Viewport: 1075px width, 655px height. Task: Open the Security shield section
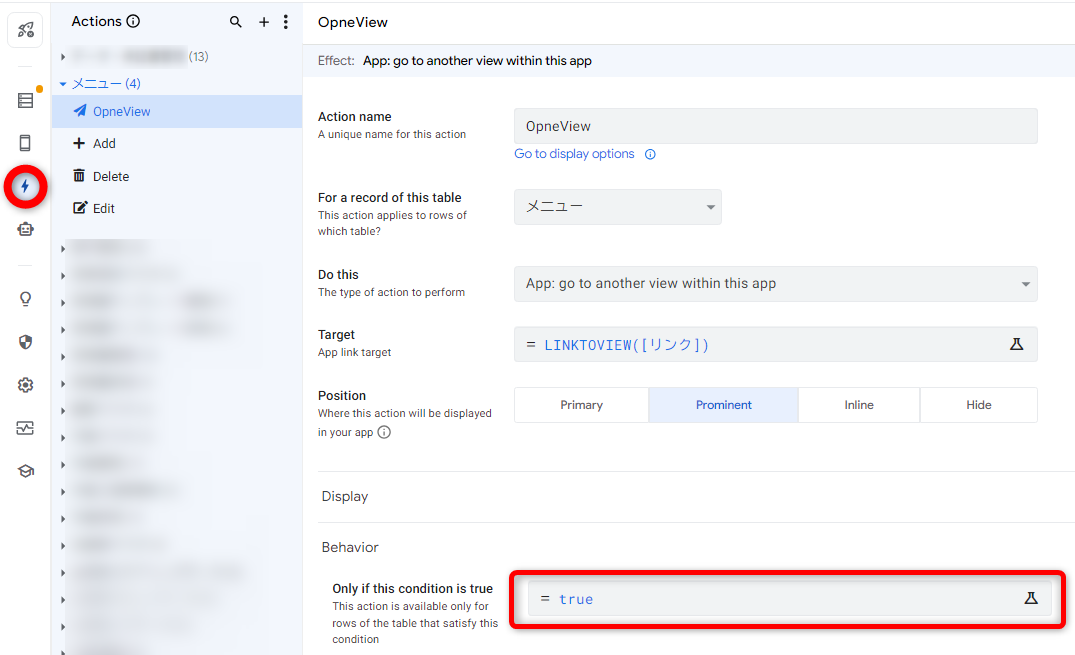pyautogui.click(x=26, y=342)
